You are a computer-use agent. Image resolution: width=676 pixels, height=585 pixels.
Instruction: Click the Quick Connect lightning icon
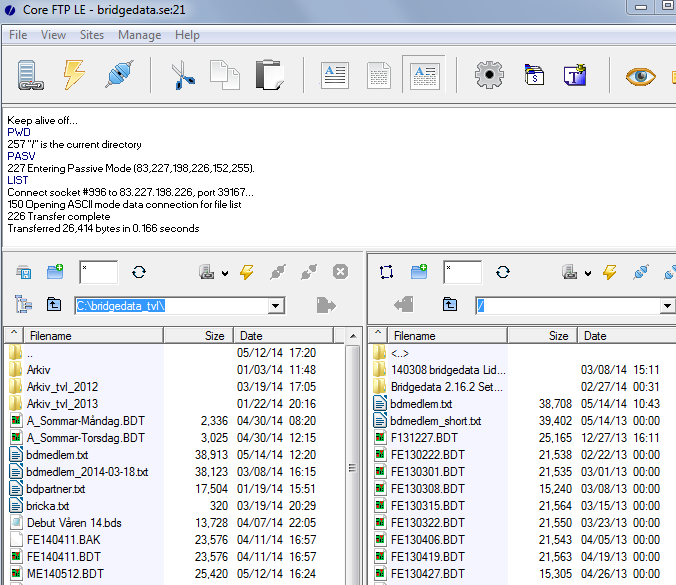click(x=74, y=75)
